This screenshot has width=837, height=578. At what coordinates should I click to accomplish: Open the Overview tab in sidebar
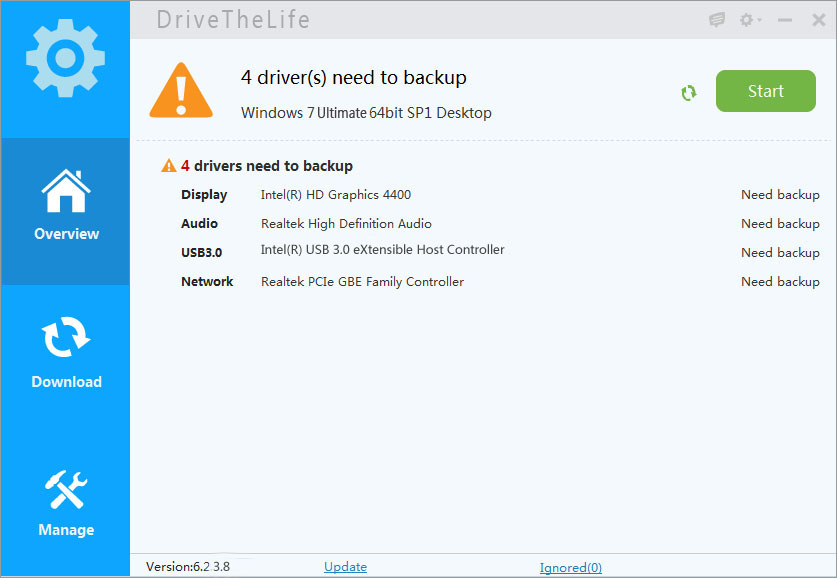[65, 211]
